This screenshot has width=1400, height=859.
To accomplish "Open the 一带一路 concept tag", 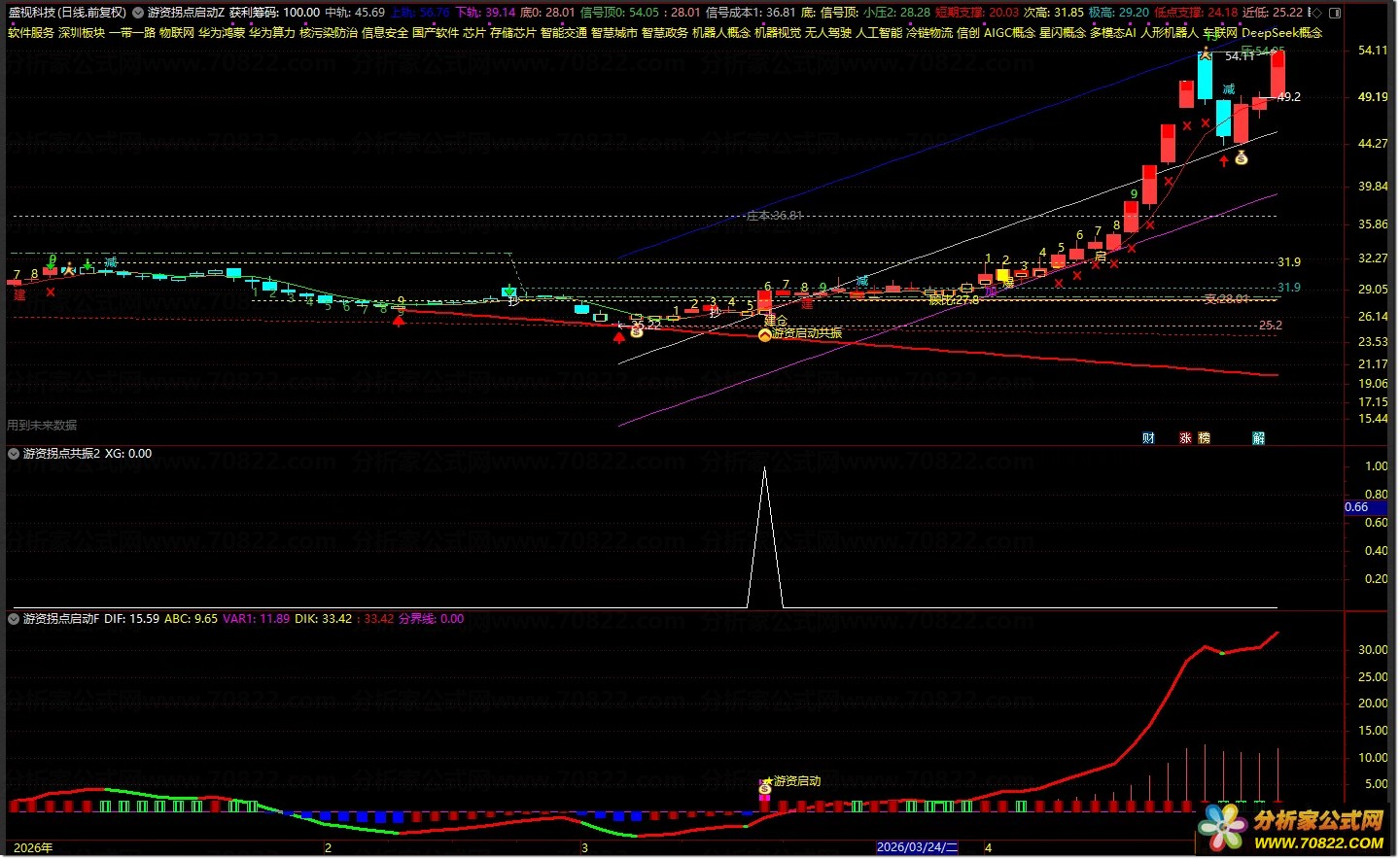I will coord(132,32).
